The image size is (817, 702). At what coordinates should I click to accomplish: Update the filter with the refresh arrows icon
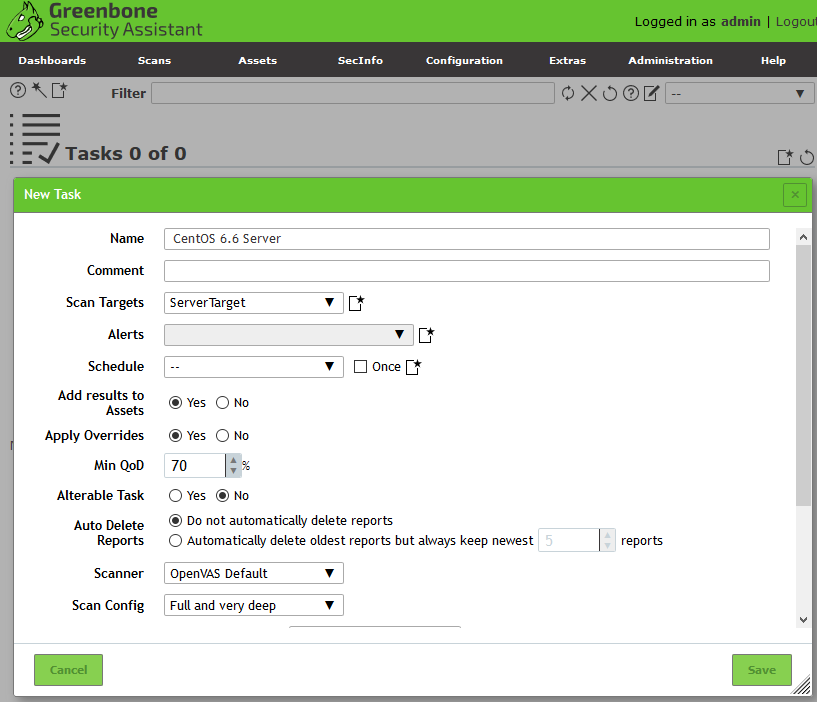click(x=568, y=93)
